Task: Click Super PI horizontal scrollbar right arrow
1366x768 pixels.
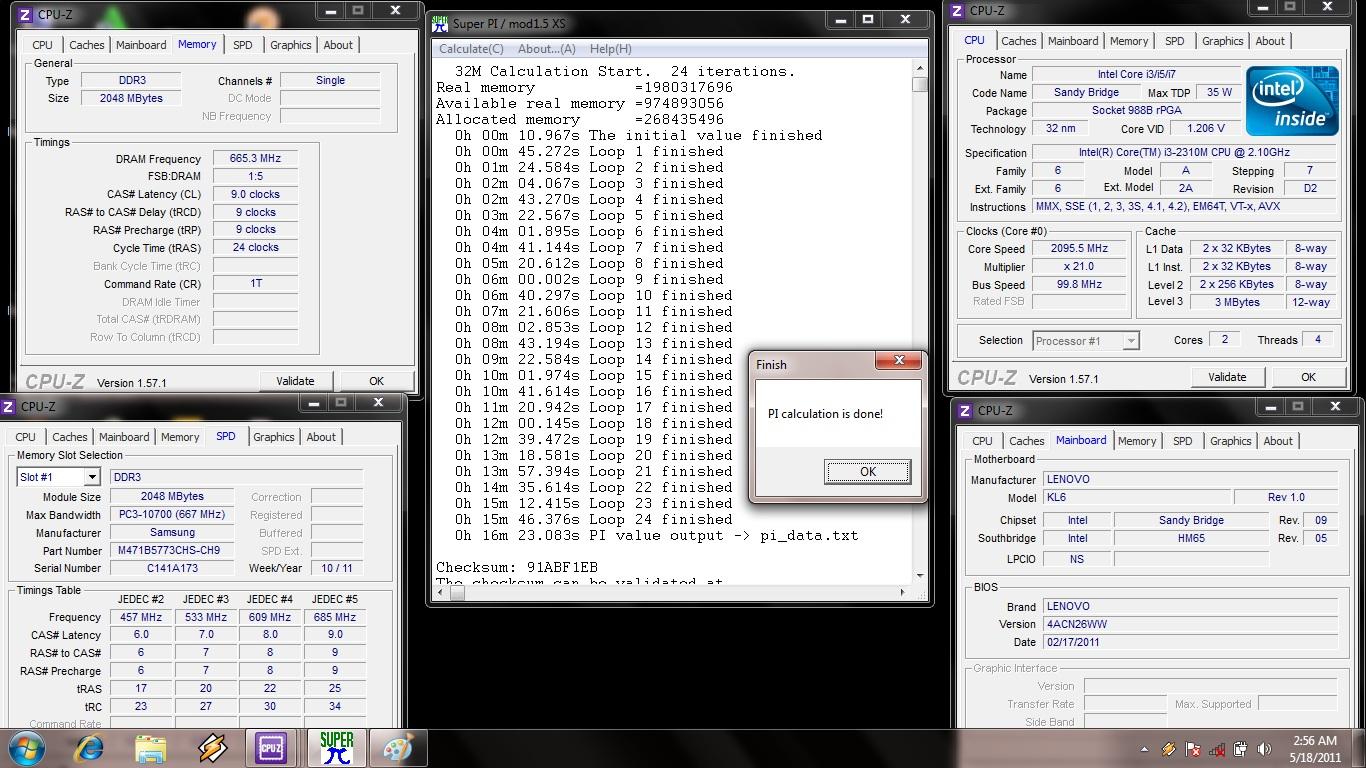Action: [904, 592]
